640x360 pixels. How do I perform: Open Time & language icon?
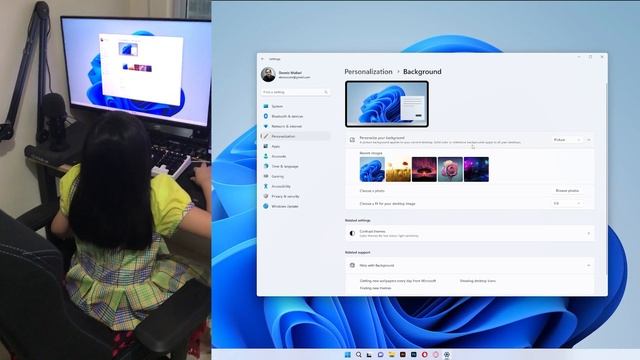[266, 166]
